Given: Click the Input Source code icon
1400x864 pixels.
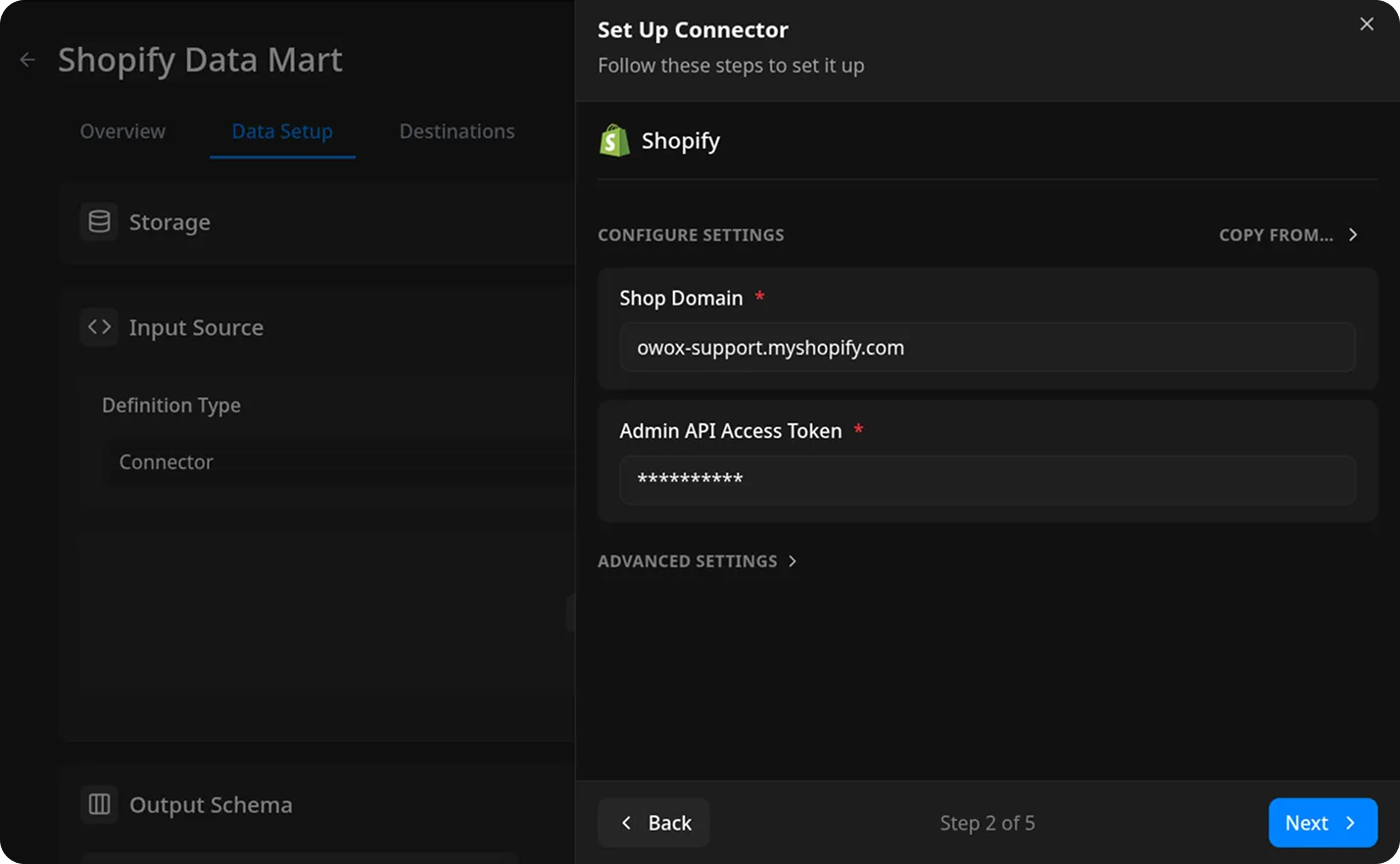Looking at the screenshot, I should pos(99,327).
